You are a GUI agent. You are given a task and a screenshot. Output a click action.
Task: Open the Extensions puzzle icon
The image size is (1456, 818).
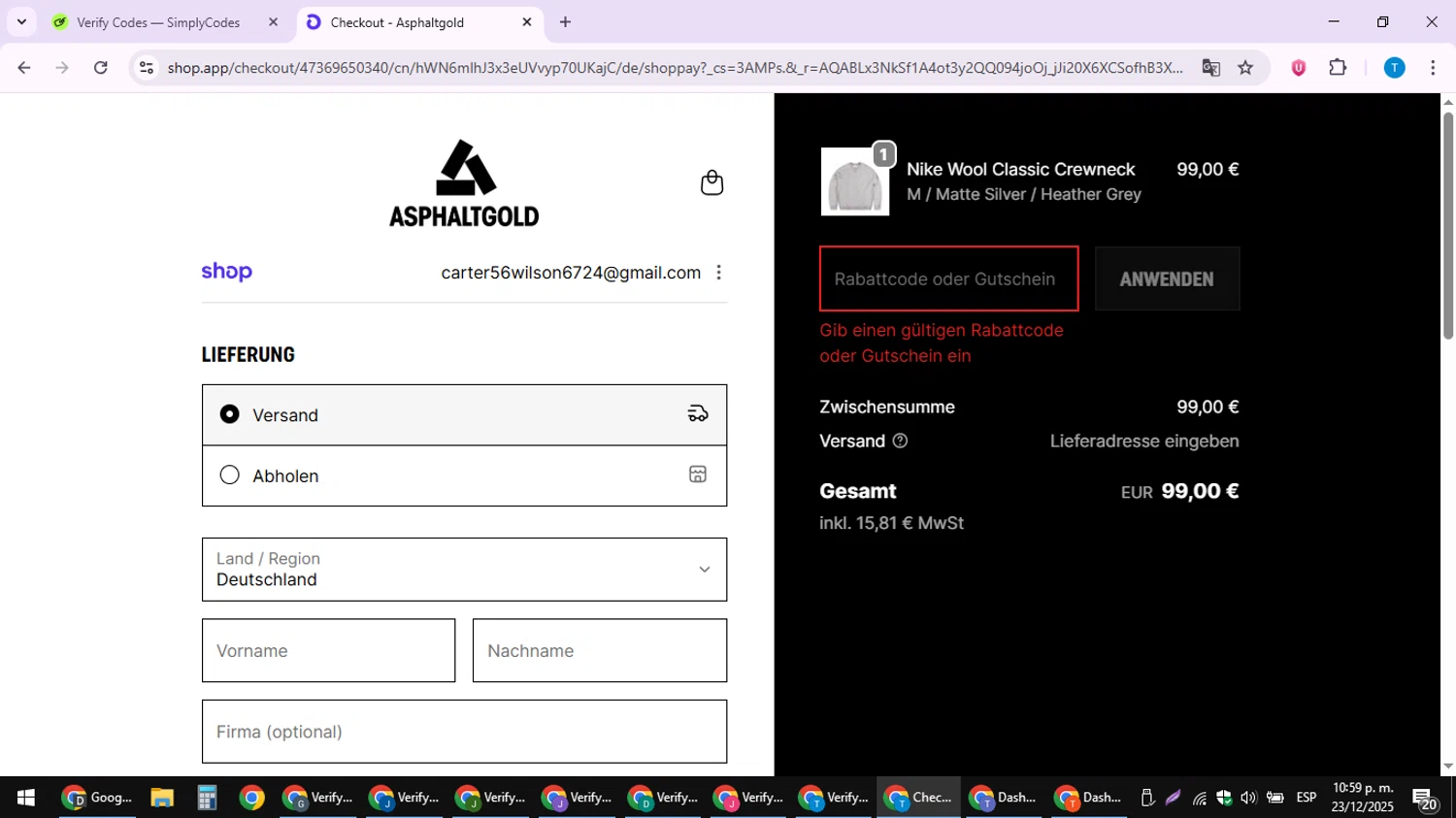(1338, 68)
